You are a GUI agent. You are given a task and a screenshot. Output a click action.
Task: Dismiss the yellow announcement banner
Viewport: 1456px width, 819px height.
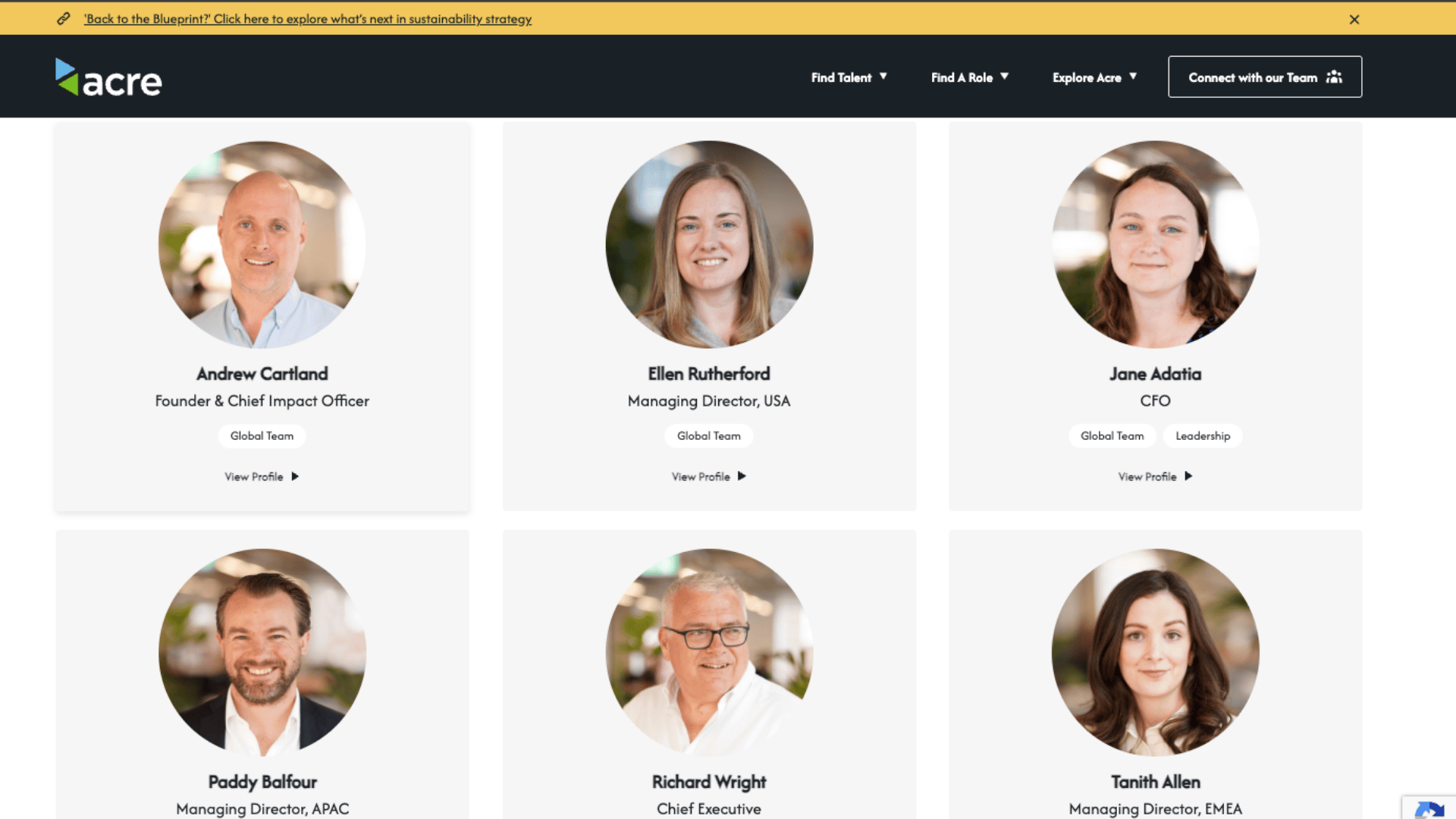point(1354,20)
